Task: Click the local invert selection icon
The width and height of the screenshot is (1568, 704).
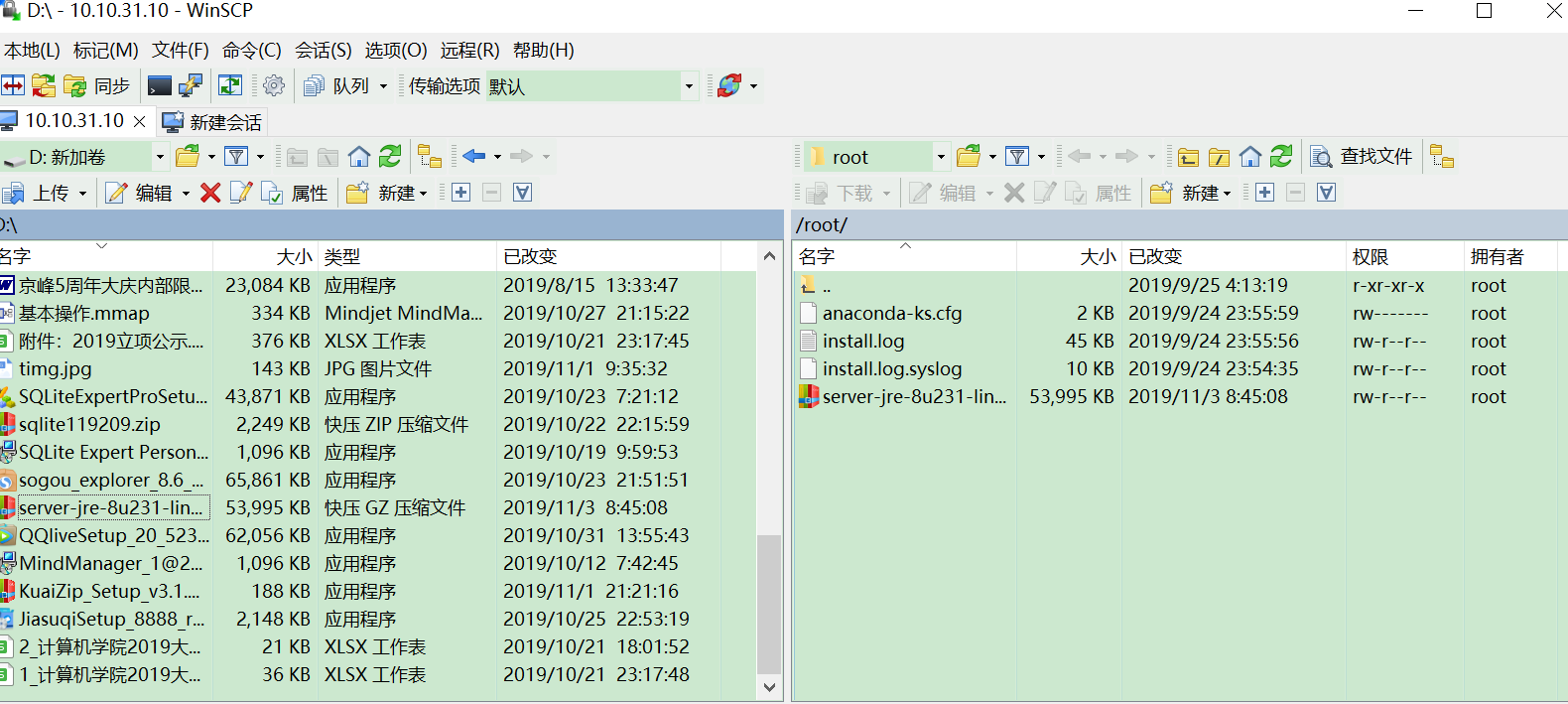Action: point(523,193)
